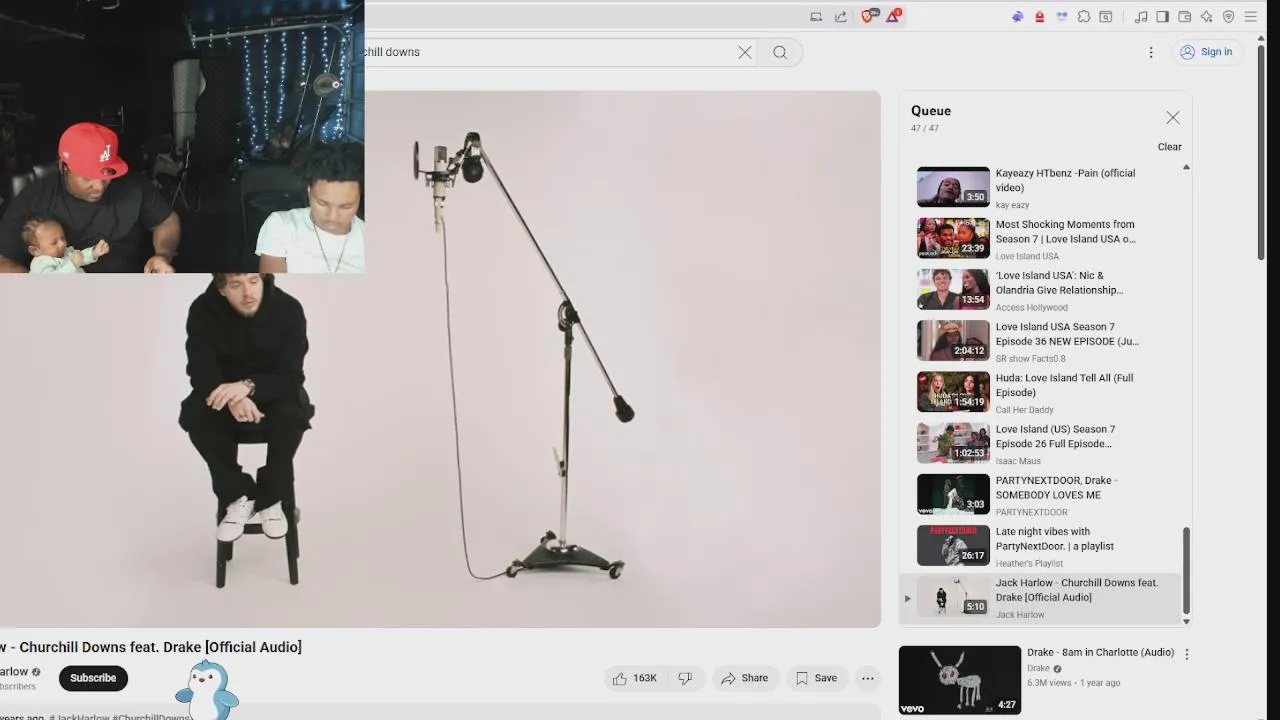Like the video with 163K likes
This screenshot has width=1280, height=720.
pos(635,678)
